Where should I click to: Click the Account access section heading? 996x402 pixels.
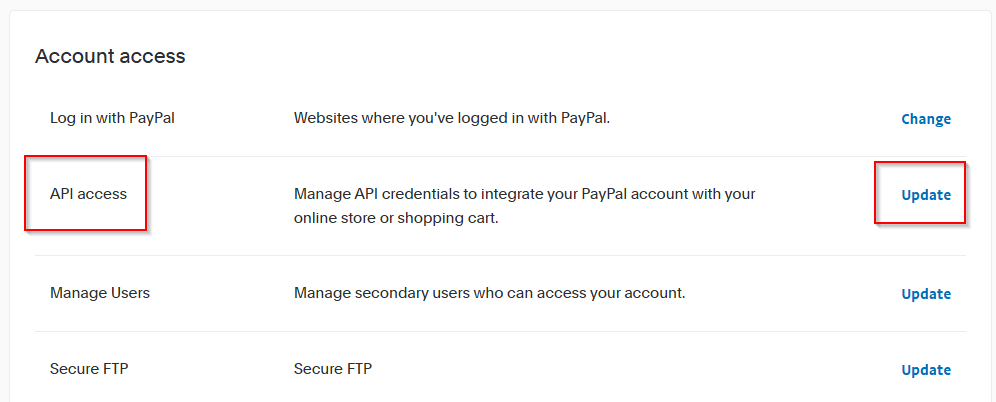[110, 57]
